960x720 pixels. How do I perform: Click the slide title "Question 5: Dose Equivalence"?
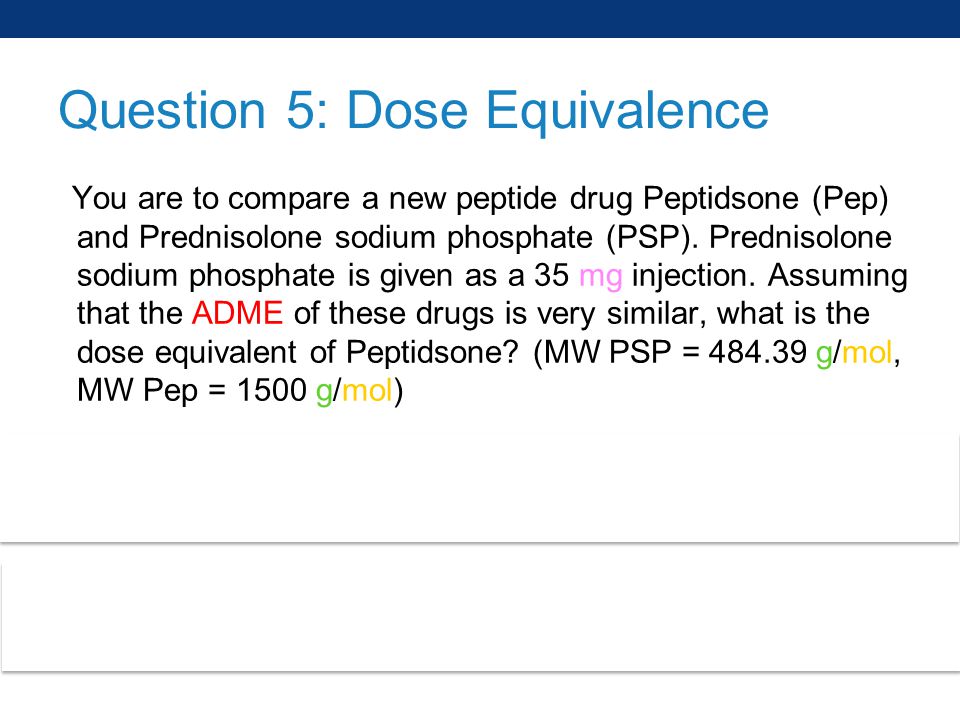(413, 112)
